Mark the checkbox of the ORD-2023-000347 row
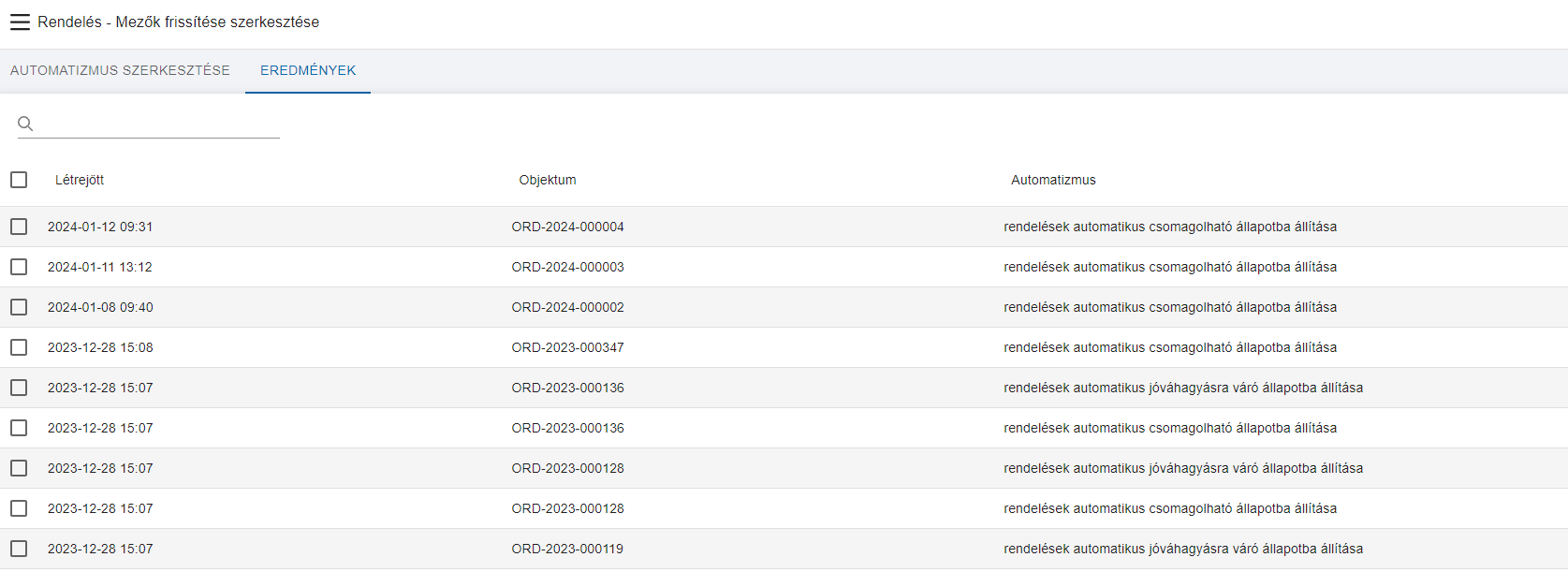The width and height of the screenshot is (1568, 572). pos(19,347)
